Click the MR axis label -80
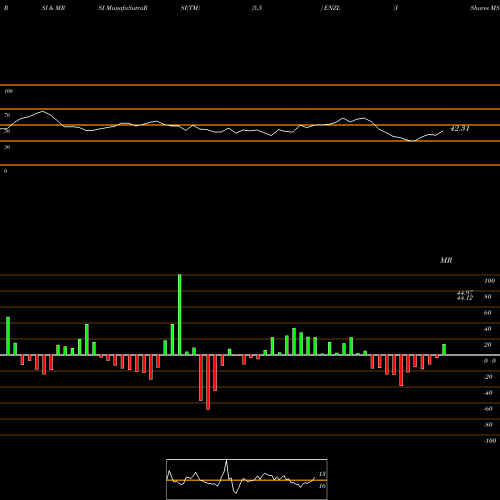This screenshot has width=500, height=500. (x=488, y=425)
